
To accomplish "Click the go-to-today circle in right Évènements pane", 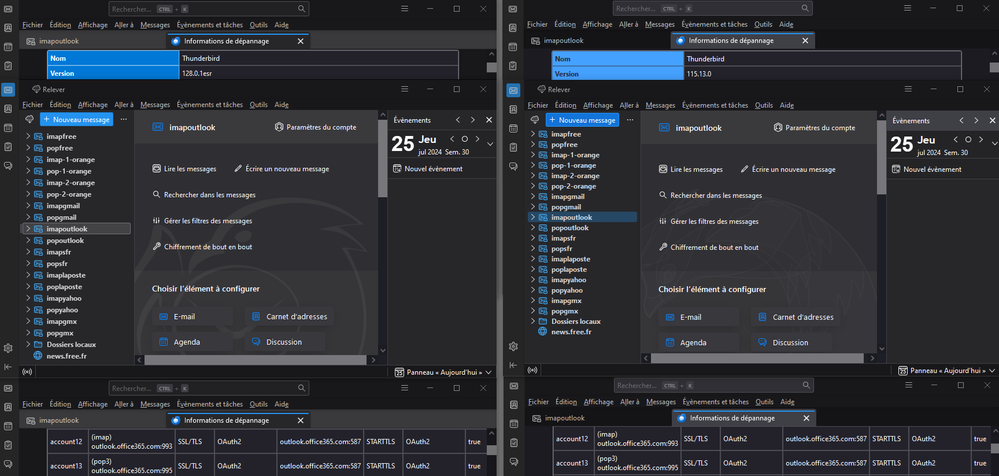I will coord(968,140).
